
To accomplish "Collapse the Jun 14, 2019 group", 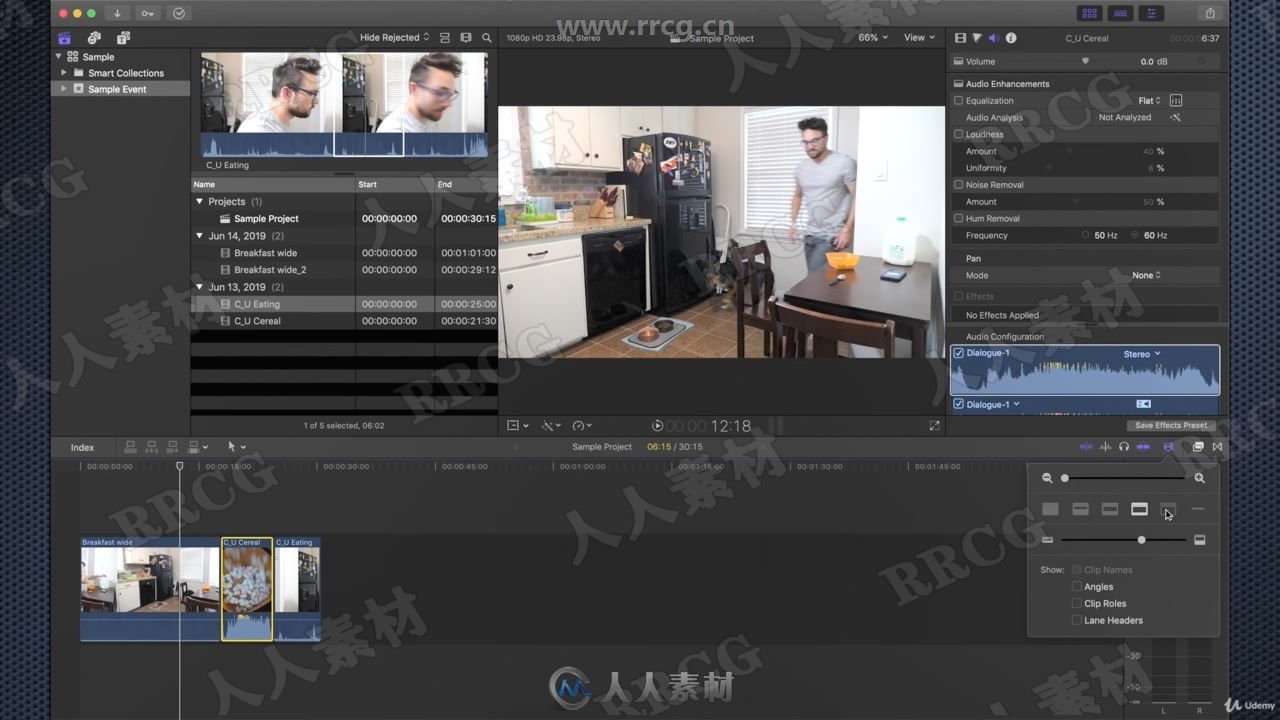I will click(x=200, y=236).
